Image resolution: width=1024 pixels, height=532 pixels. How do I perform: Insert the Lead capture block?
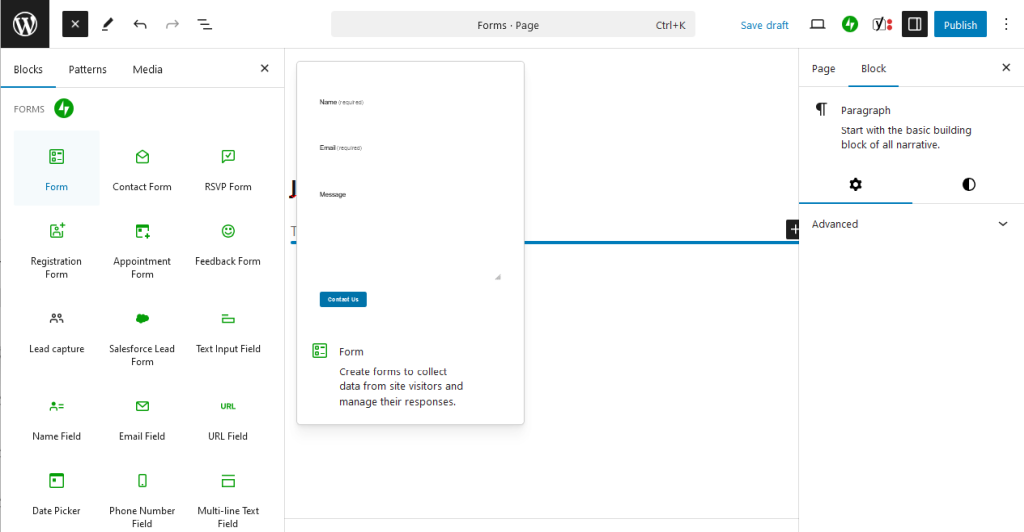pyautogui.click(x=57, y=337)
